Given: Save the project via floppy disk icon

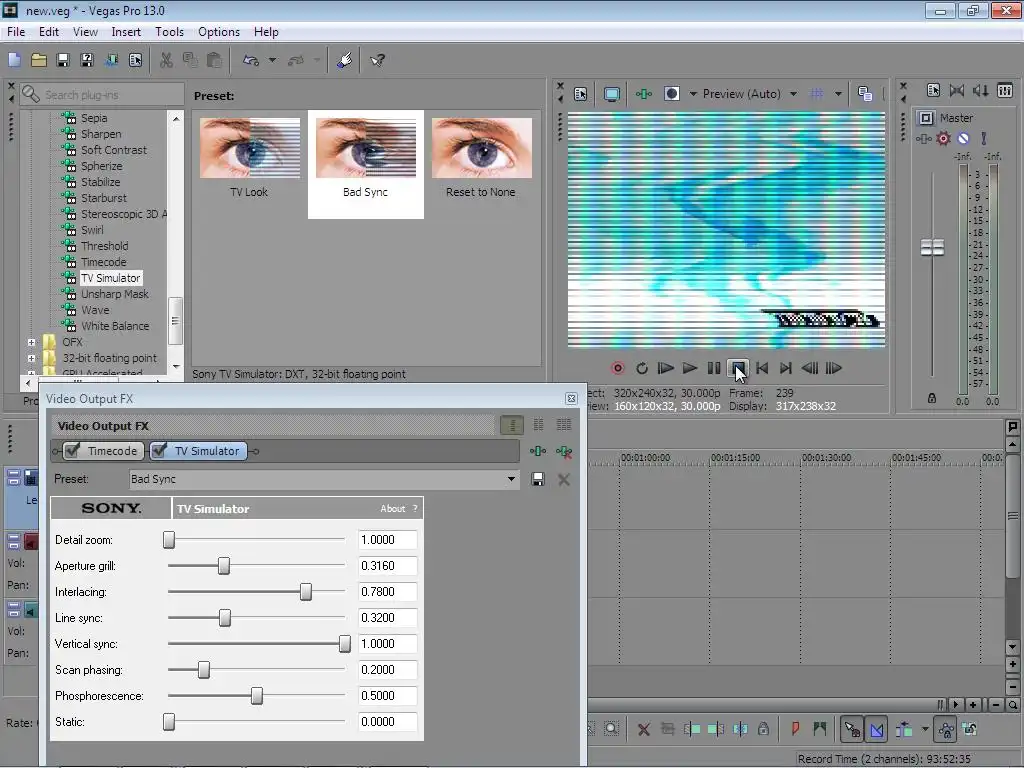Looking at the screenshot, I should click(63, 60).
